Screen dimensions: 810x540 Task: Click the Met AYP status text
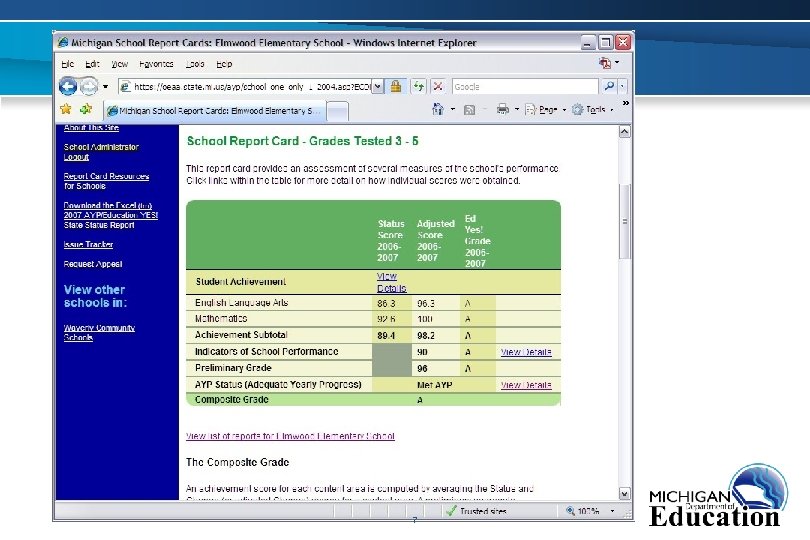point(434,385)
